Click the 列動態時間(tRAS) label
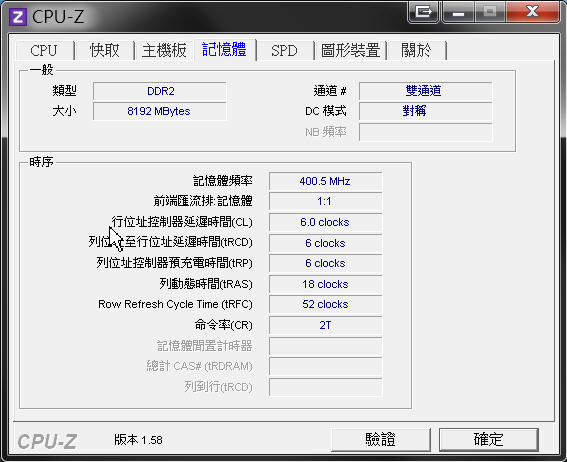This screenshot has height=462, width=567. coord(206,284)
